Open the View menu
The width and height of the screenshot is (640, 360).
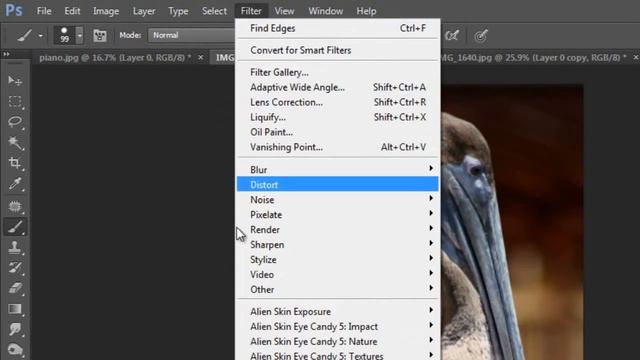pos(284,11)
